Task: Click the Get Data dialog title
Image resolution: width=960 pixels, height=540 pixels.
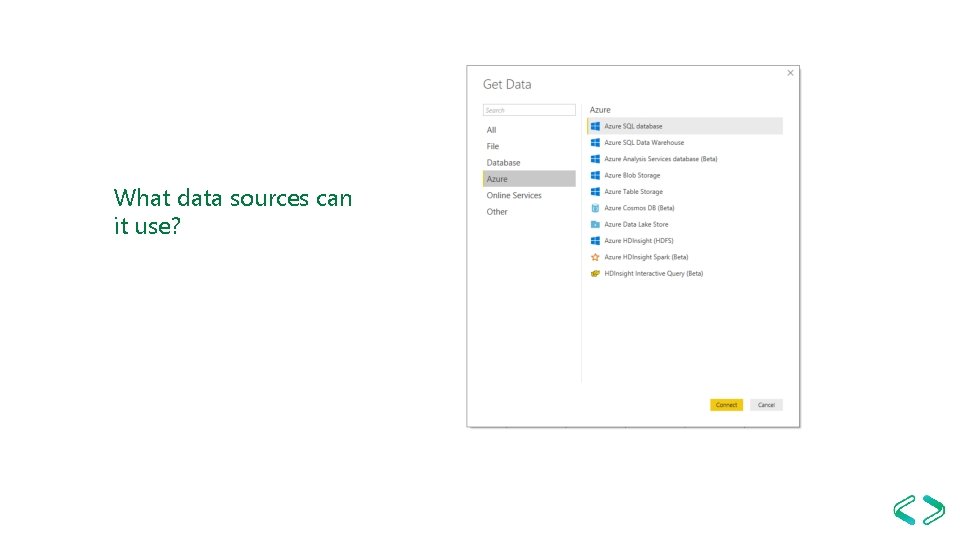Action: [x=507, y=84]
